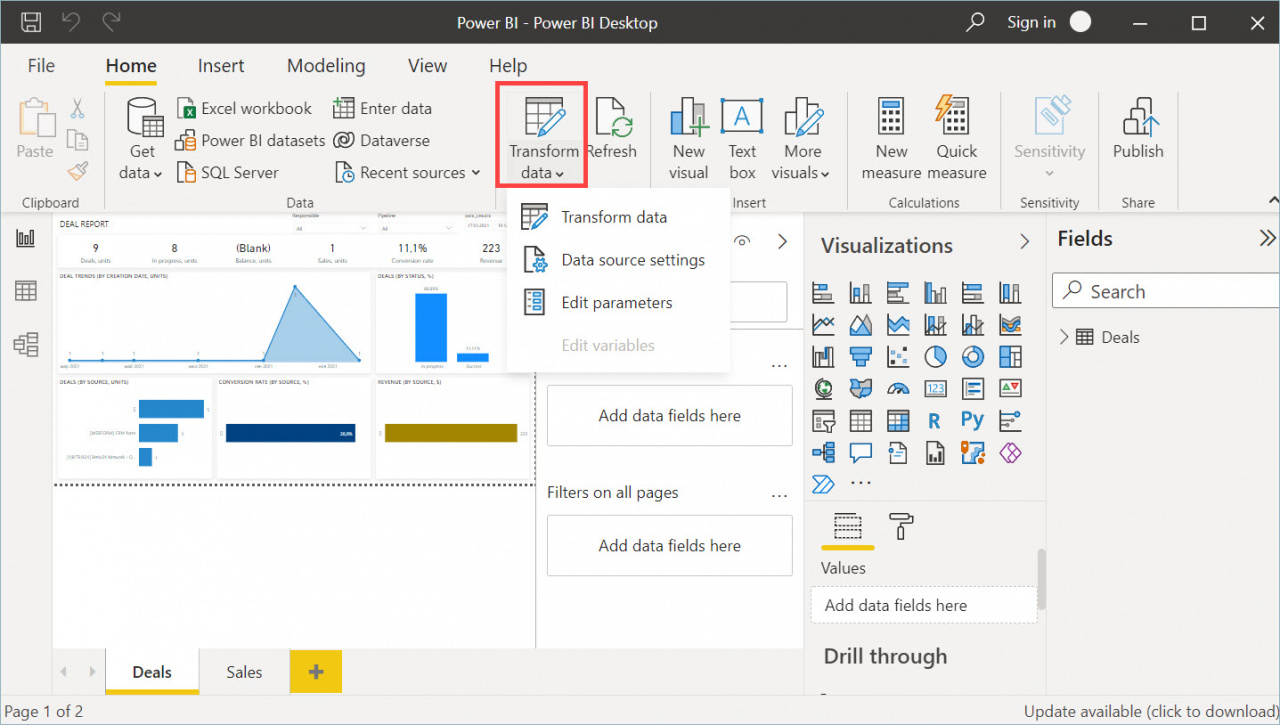This screenshot has height=725, width=1280.
Task: Add a Python visual to the report
Action: coord(972,420)
